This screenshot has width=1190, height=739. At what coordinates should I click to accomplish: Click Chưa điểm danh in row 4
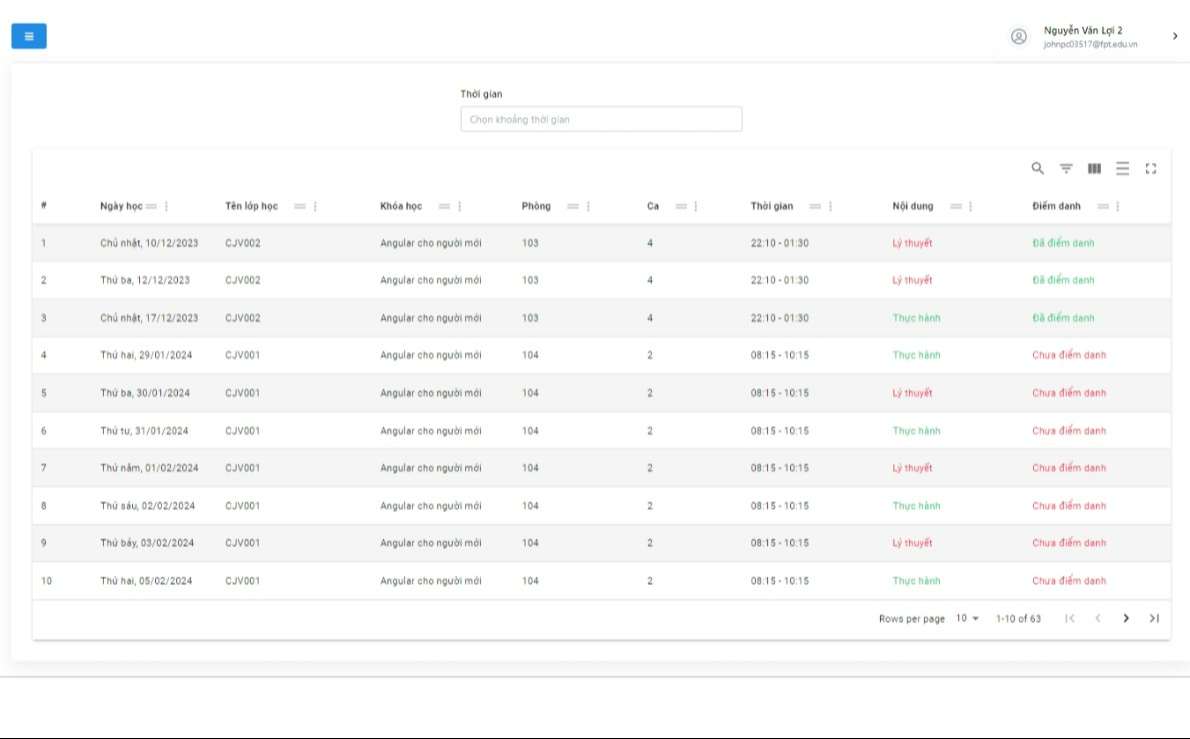1069,355
